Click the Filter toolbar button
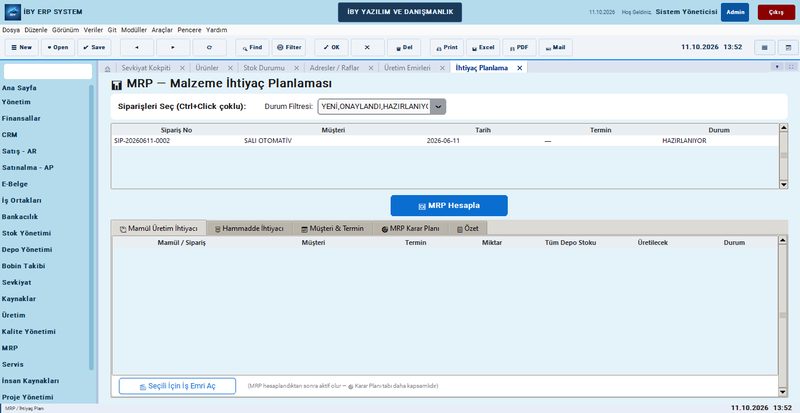The image size is (800, 413). tap(289, 47)
